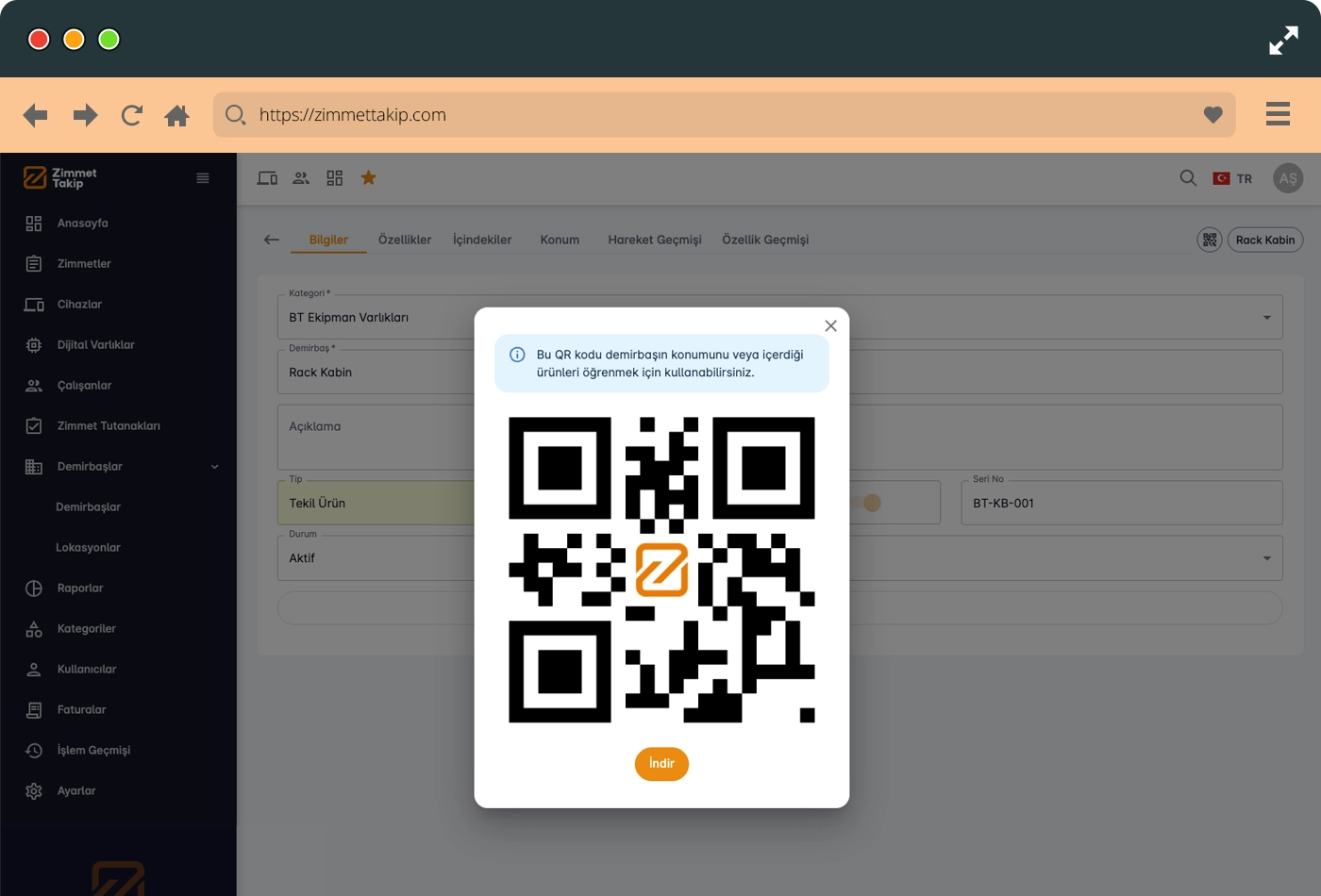The image size is (1321, 896).
Task: Open the Kategori dropdown arrow
Action: [x=1267, y=318]
